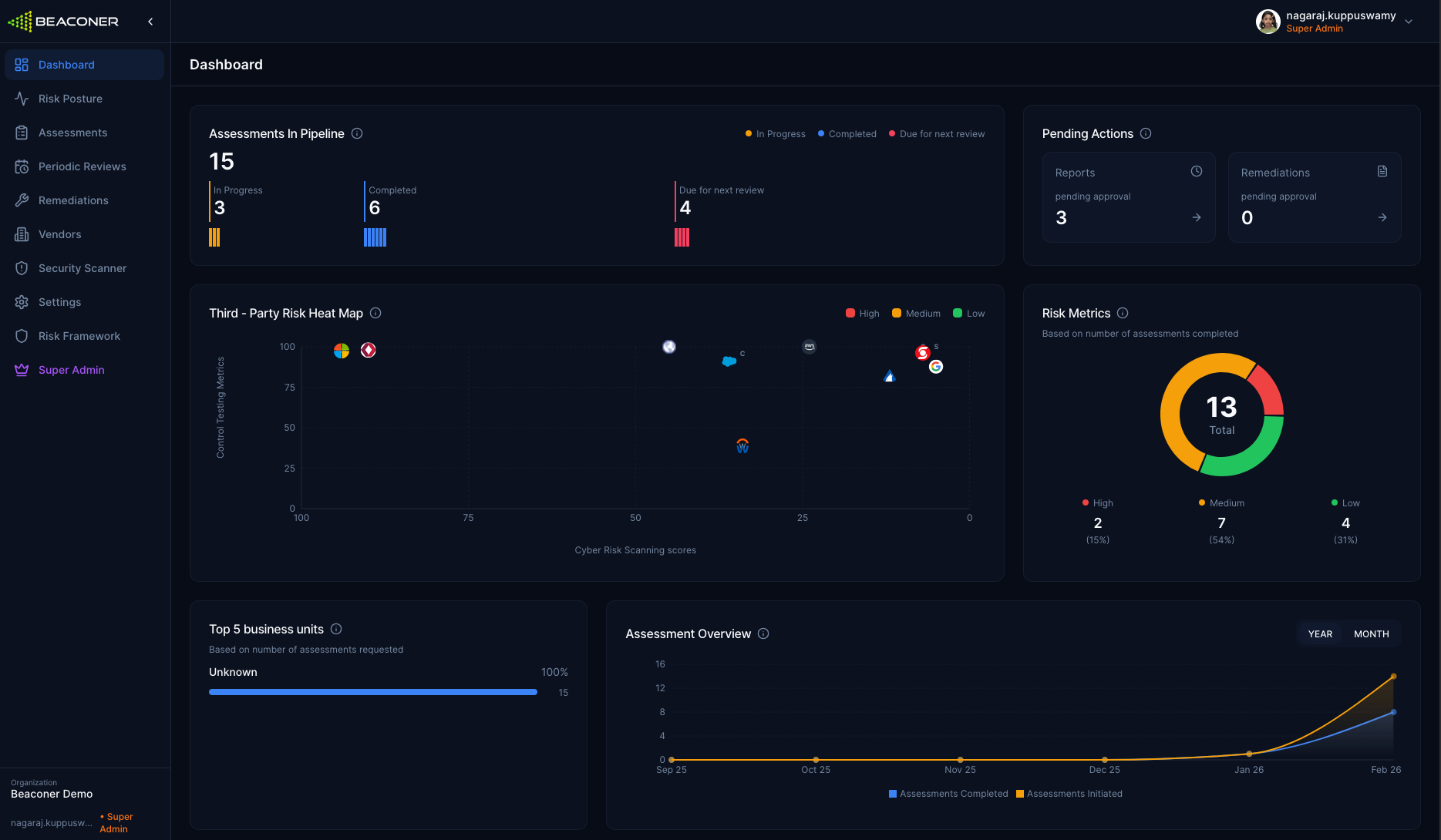Go to Security Scanner menu item

(82, 268)
